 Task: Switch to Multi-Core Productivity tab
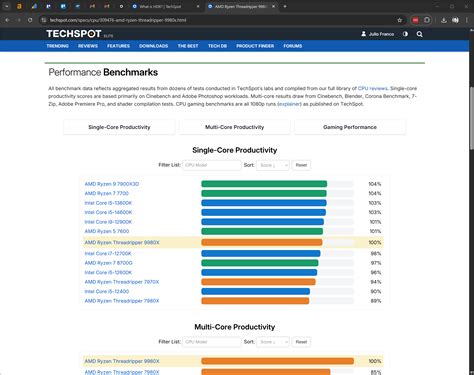(x=235, y=127)
